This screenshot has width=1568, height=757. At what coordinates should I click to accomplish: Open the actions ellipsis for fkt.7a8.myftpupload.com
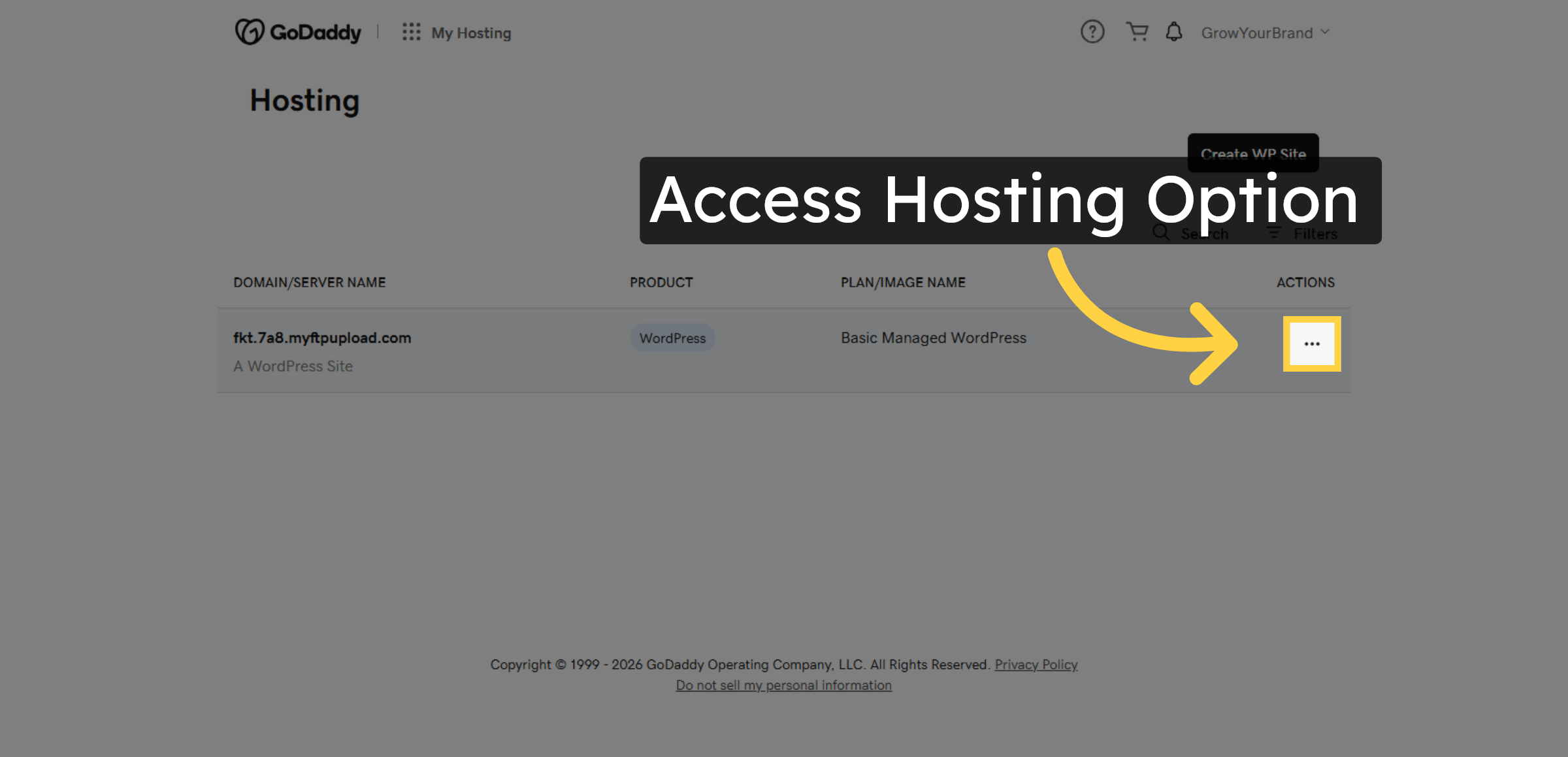click(1312, 344)
